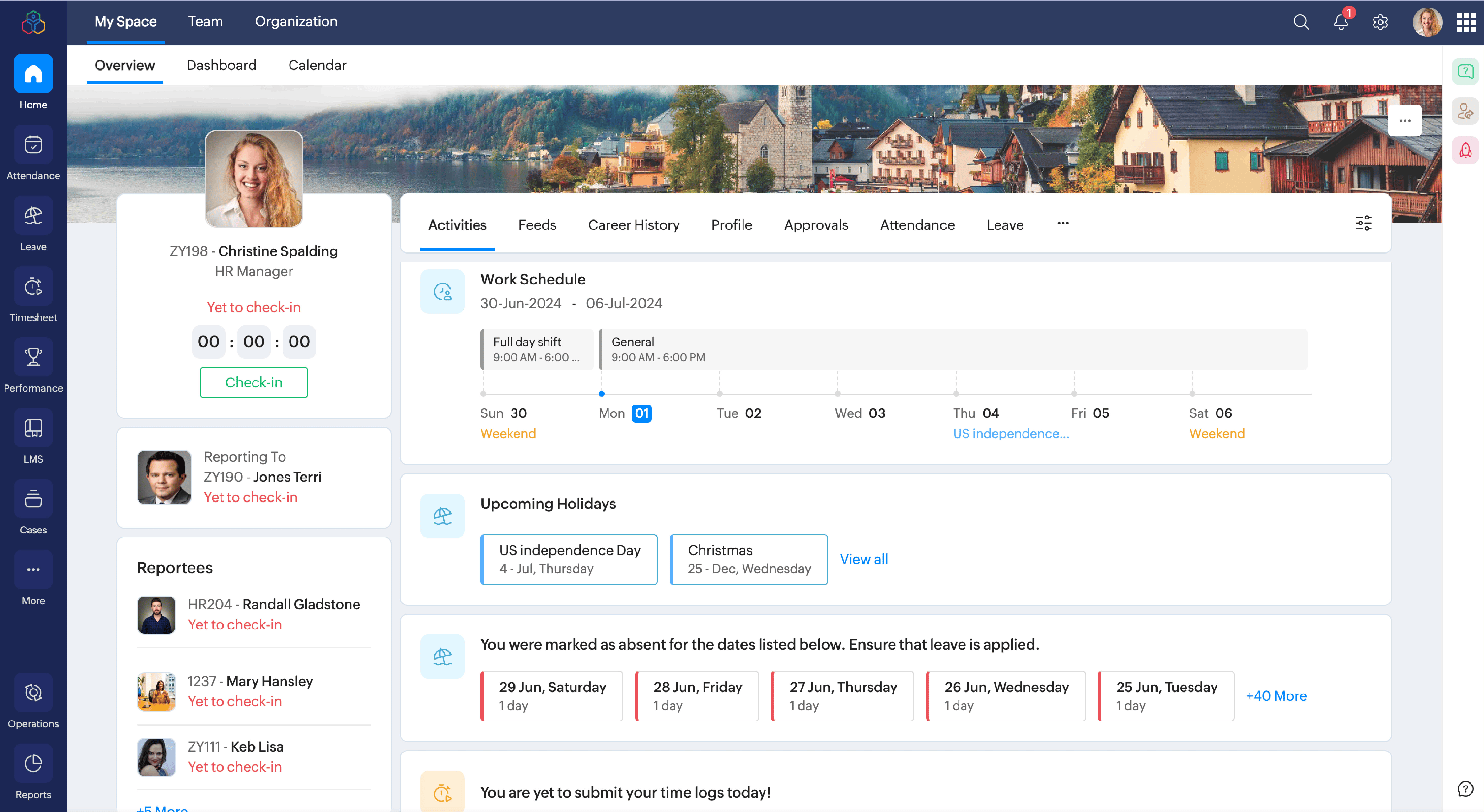Switch to the Dashboard tab
The height and width of the screenshot is (812, 1484).
(221, 65)
